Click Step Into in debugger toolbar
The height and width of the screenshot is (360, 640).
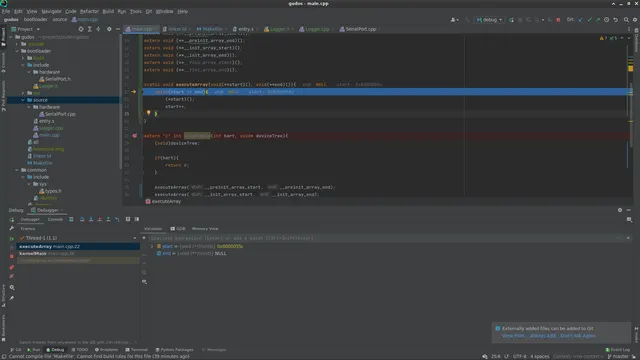pos(91,219)
